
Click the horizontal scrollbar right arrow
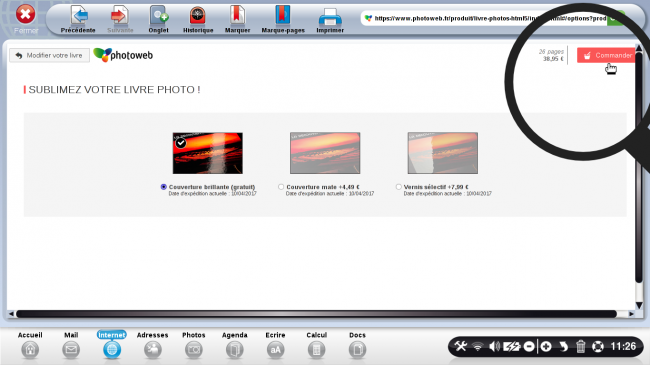(631, 314)
